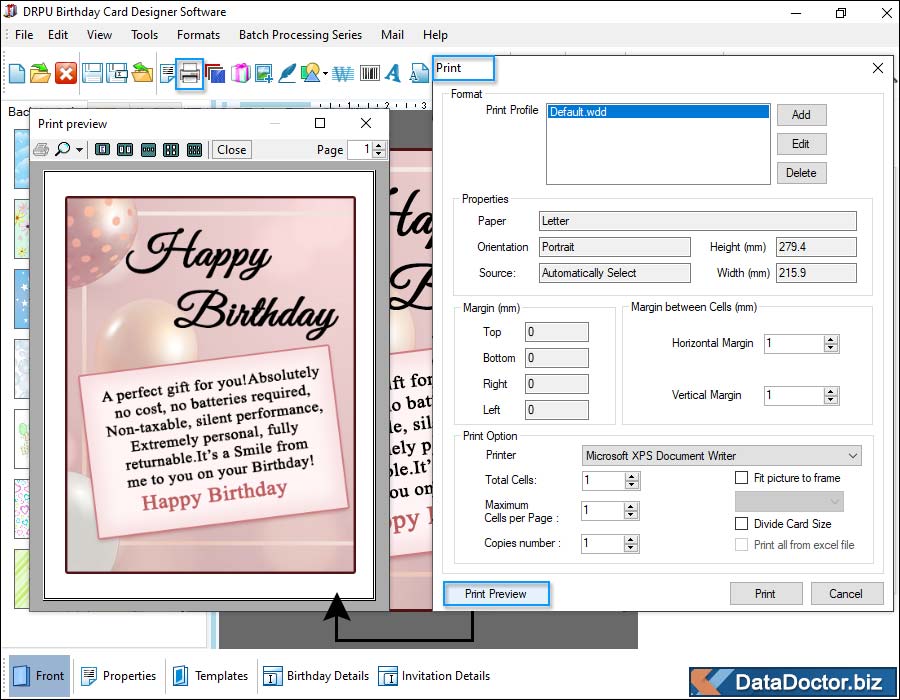Check the Divide Card Size option
Viewport: 900px width, 700px height.
(742, 524)
